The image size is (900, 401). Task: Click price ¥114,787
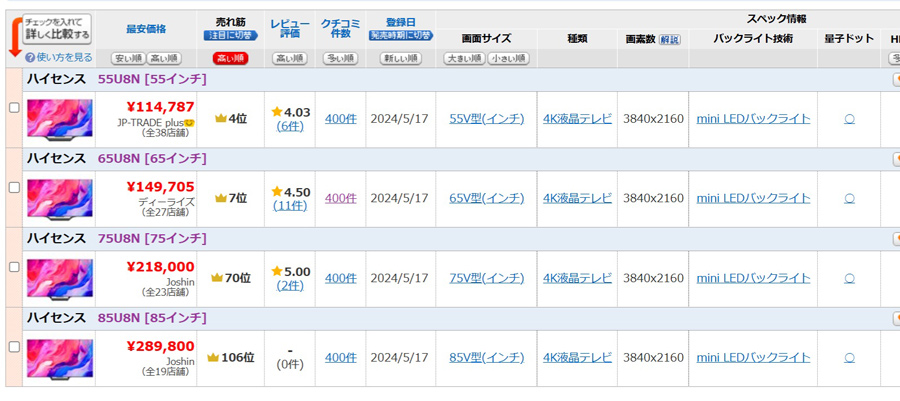click(160, 107)
